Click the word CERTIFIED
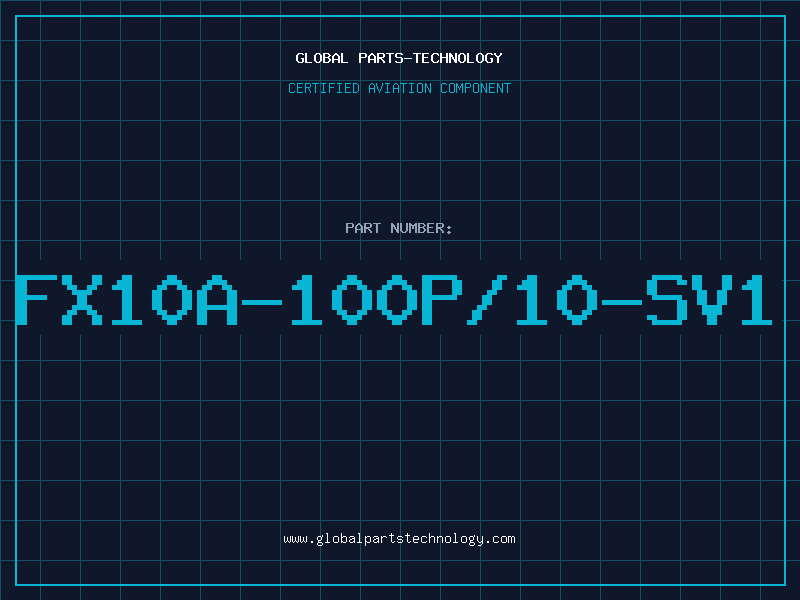 click(x=324, y=88)
